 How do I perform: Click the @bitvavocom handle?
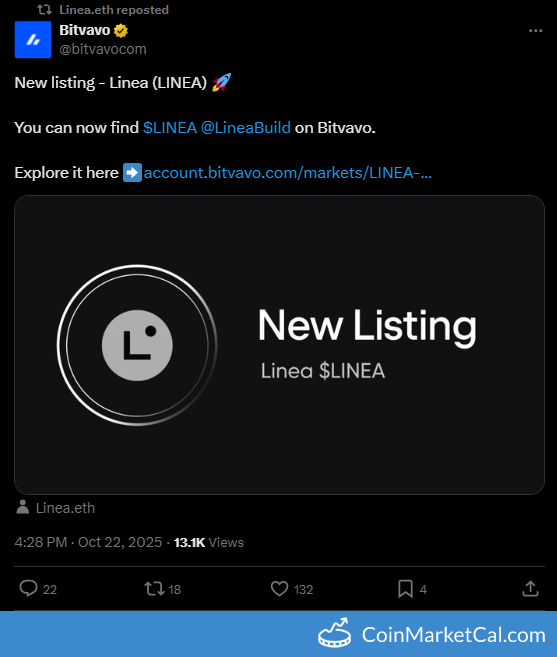pyautogui.click(x=103, y=49)
